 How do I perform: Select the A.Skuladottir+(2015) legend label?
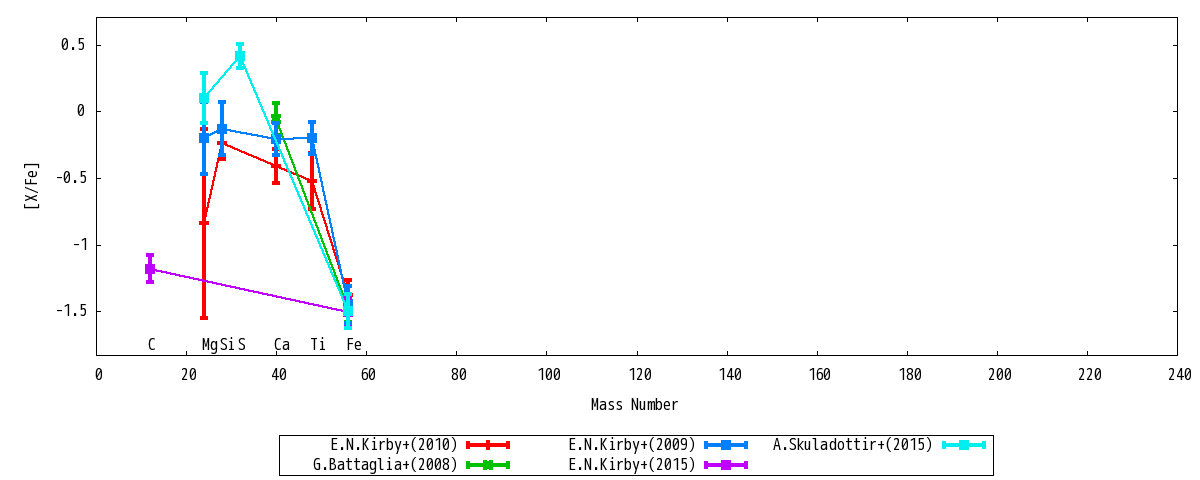(853, 445)
